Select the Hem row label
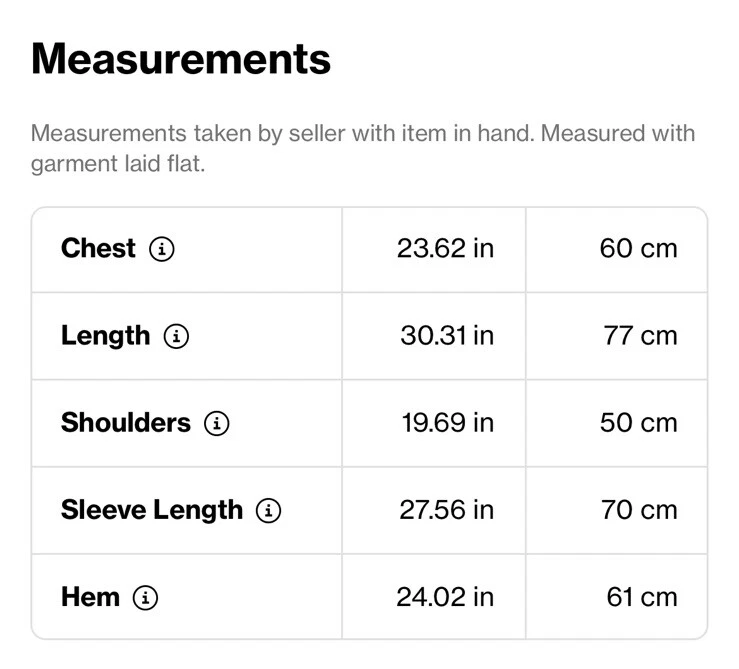Image resolution: width=739 pixels, height=669 pixels. pos(90,597)
